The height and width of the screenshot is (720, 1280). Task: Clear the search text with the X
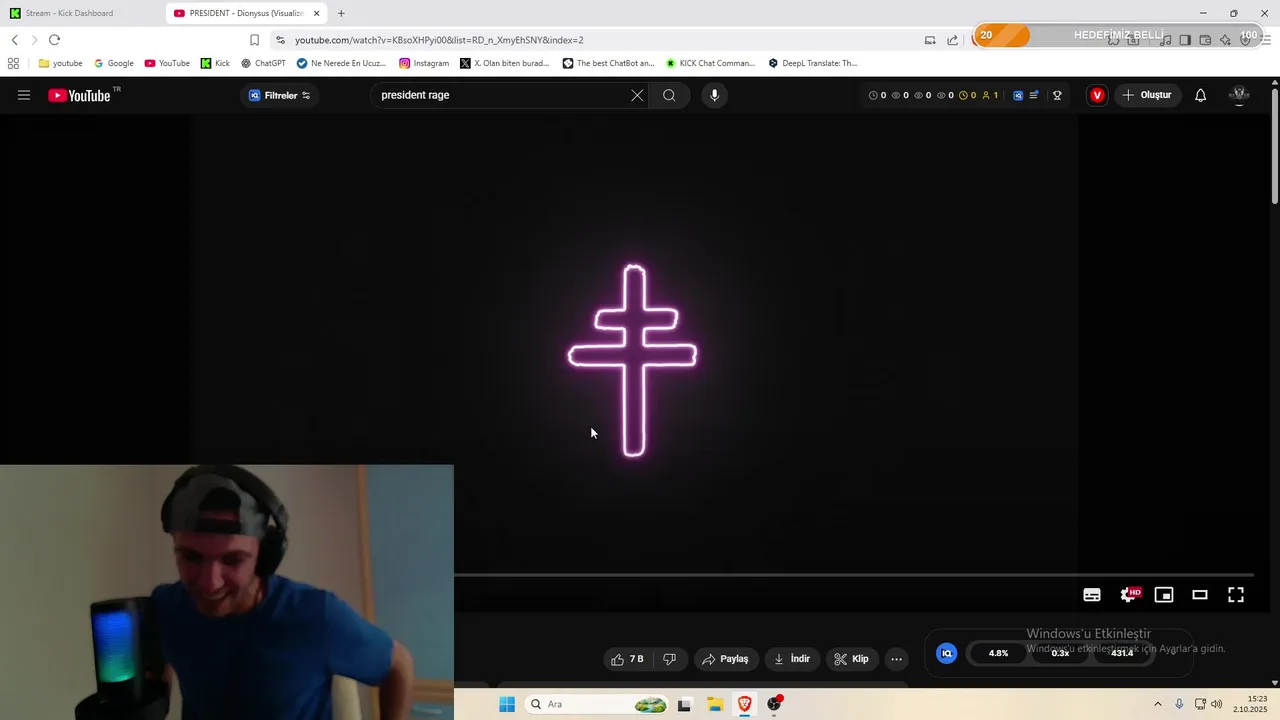point(637,95)
